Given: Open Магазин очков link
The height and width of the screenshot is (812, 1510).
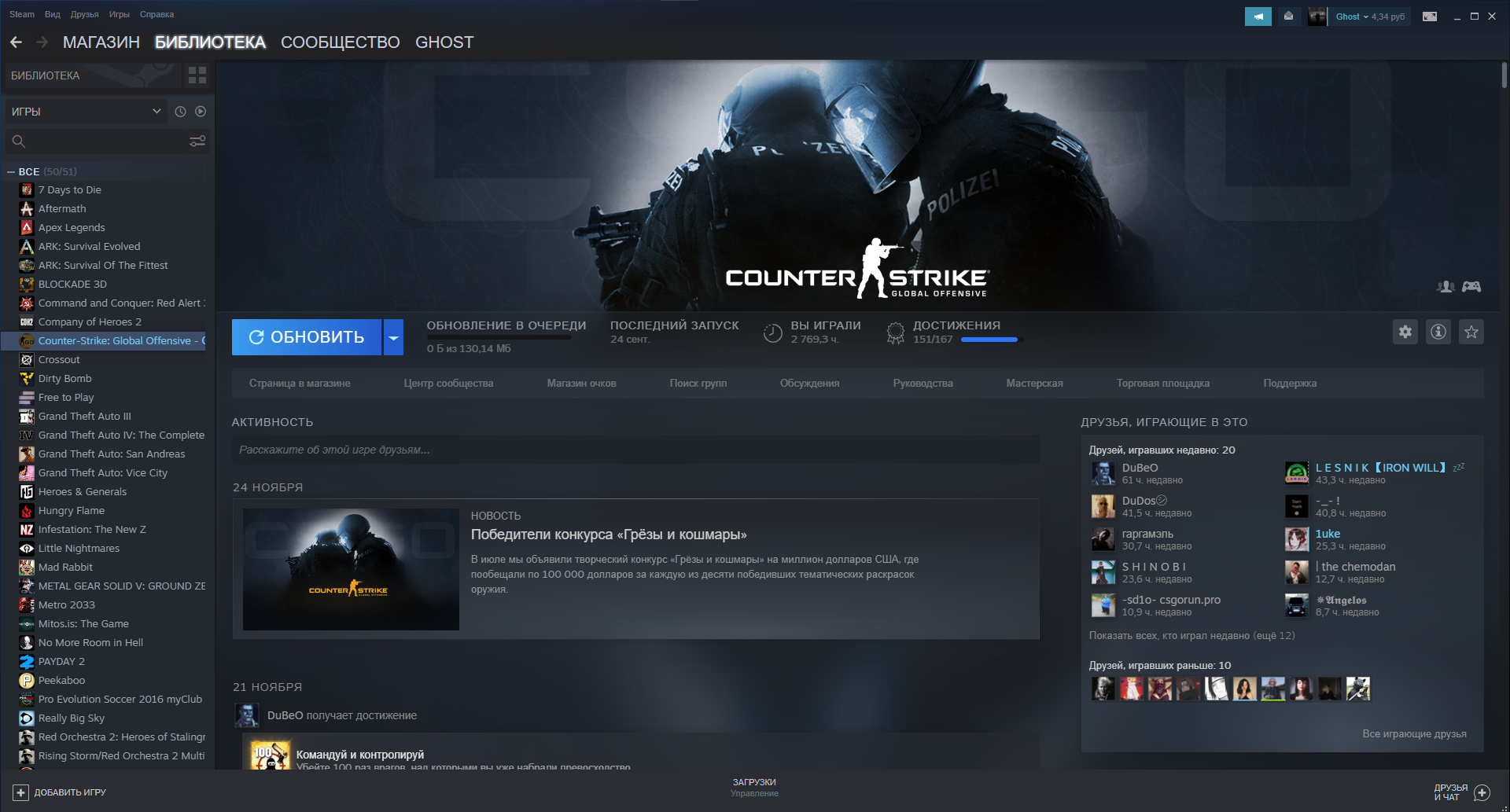Looking at the screenshot, I should point(581,384).
